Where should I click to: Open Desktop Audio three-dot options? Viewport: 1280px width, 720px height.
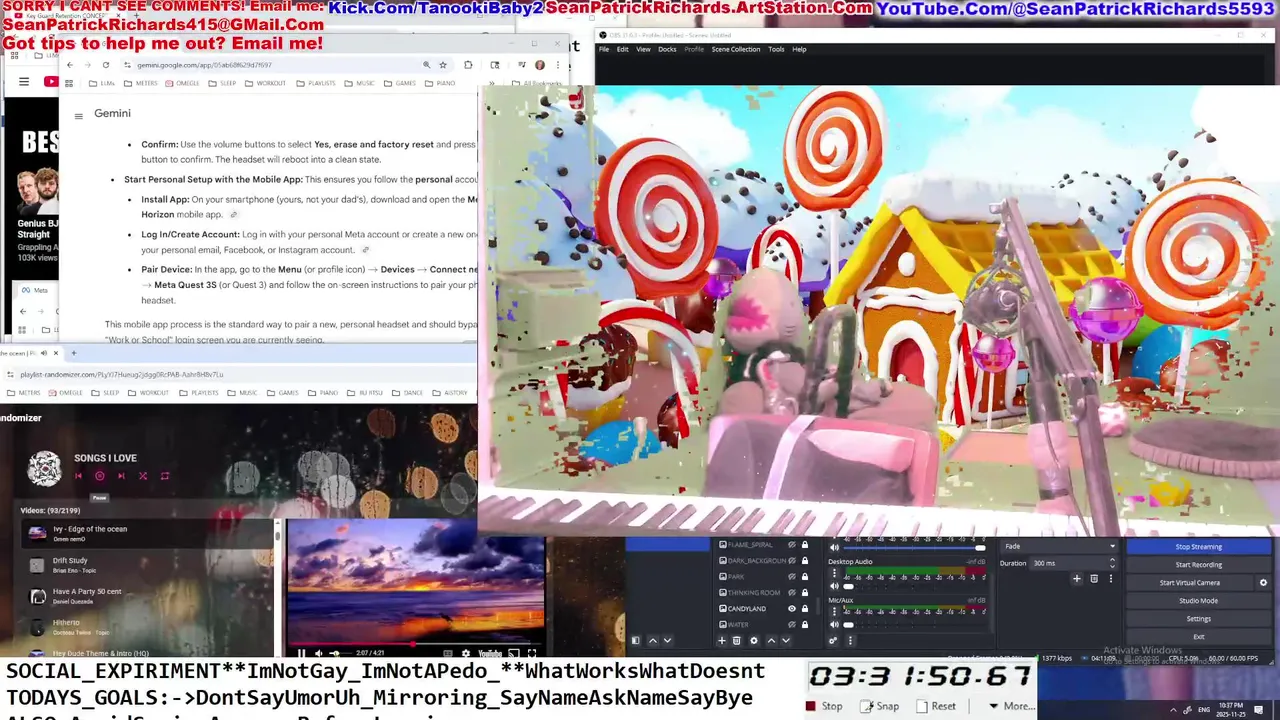tap(834, 573)
